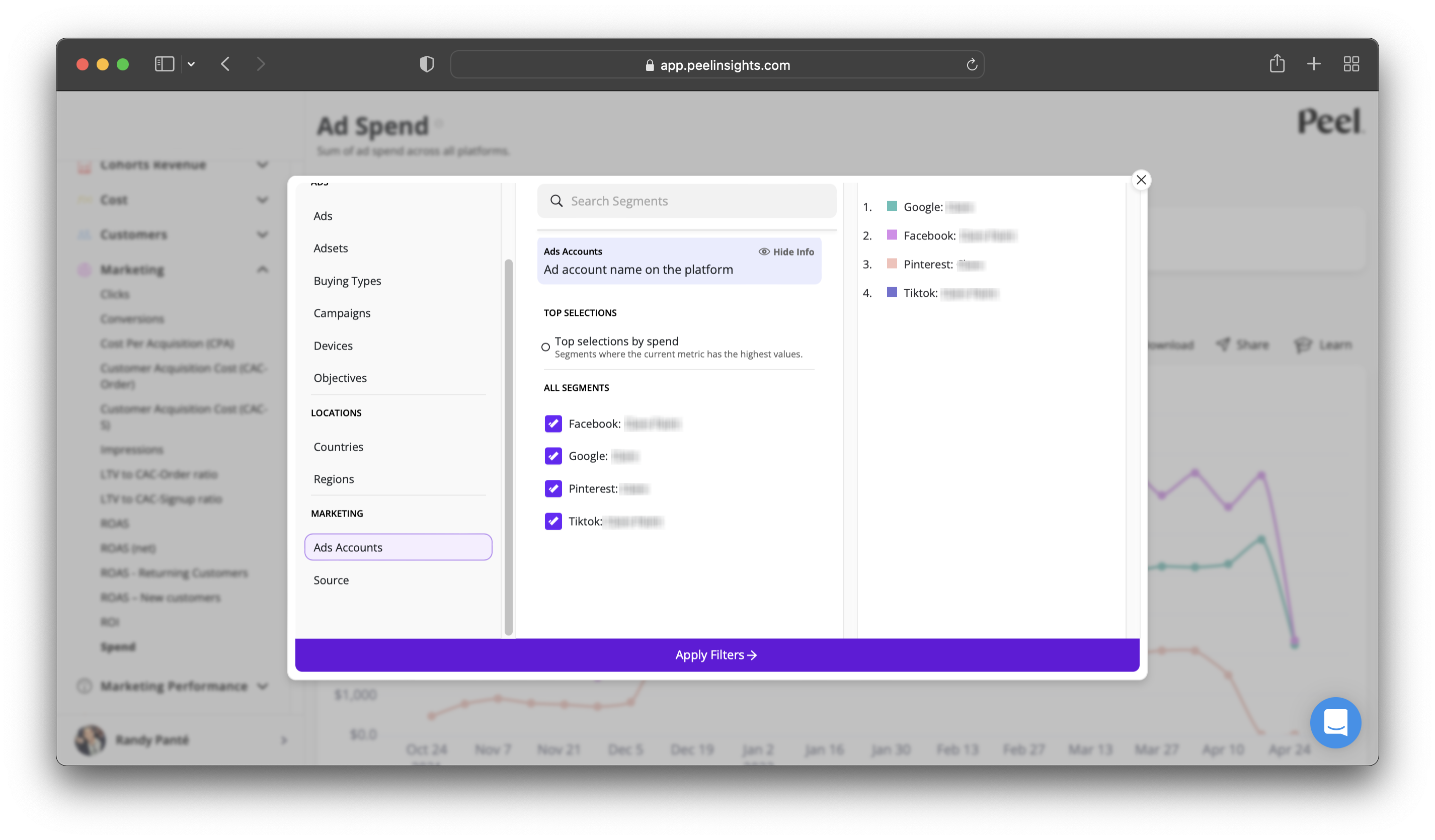Screen dimensions: 1435x840
Task: Reload the page with refresh icon
Action: (972, 65)
